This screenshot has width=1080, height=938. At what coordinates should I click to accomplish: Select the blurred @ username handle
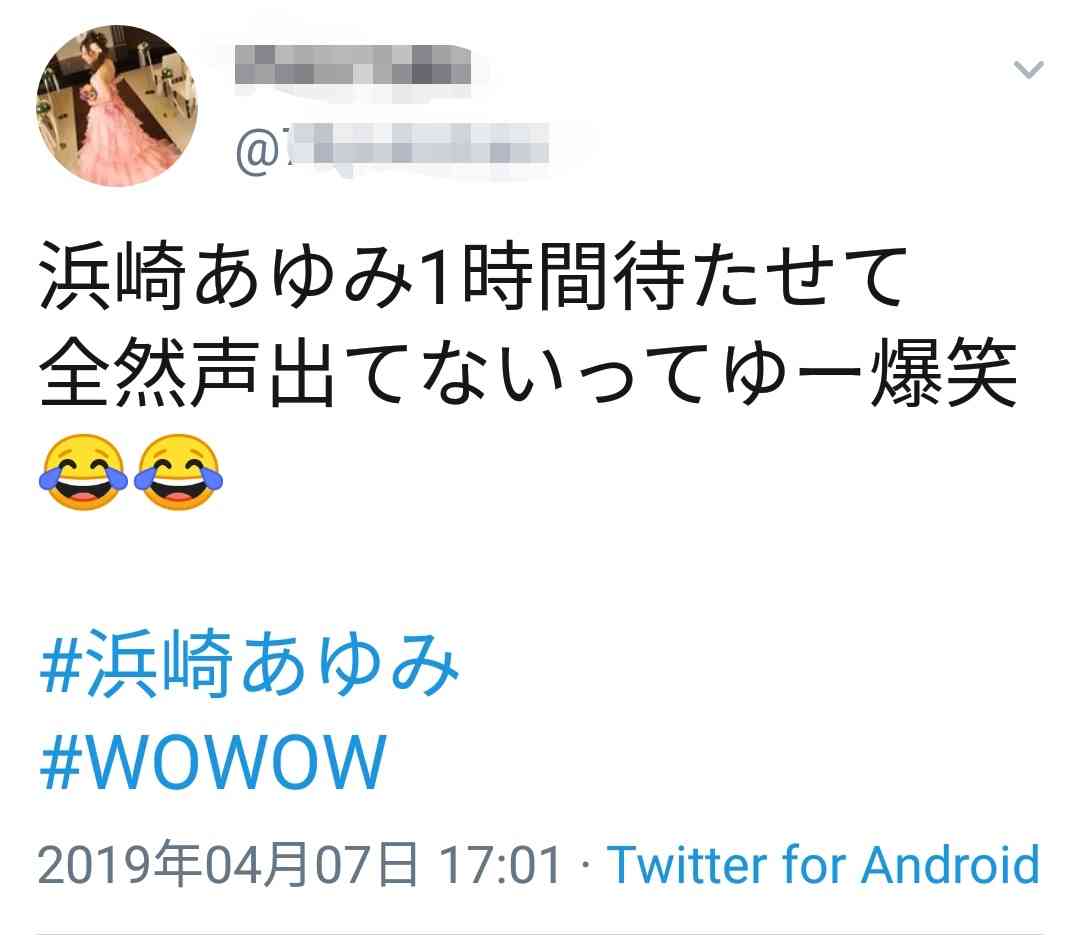393,147
